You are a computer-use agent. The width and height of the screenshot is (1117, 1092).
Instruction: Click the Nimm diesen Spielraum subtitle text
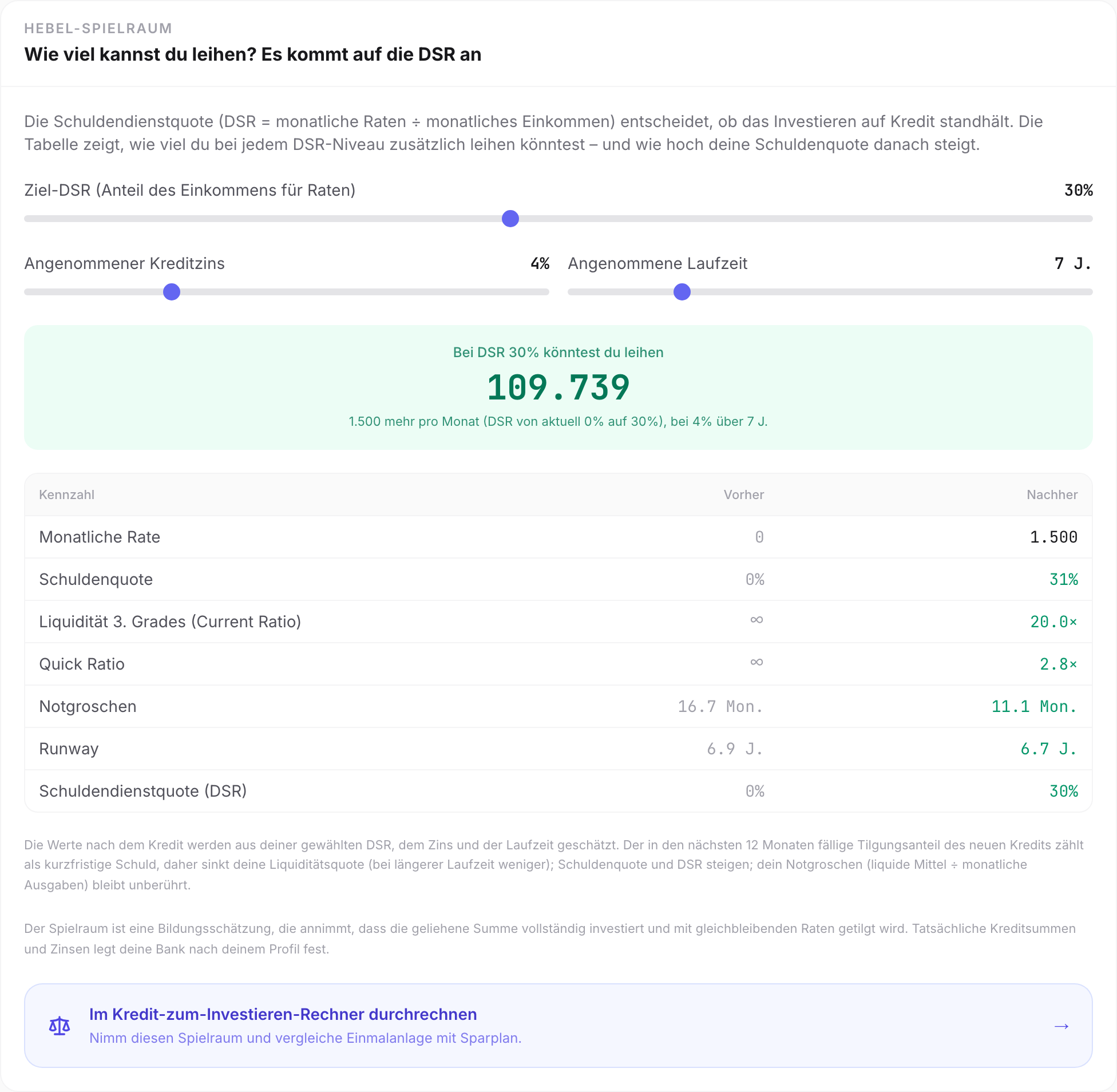[305, 1038]
